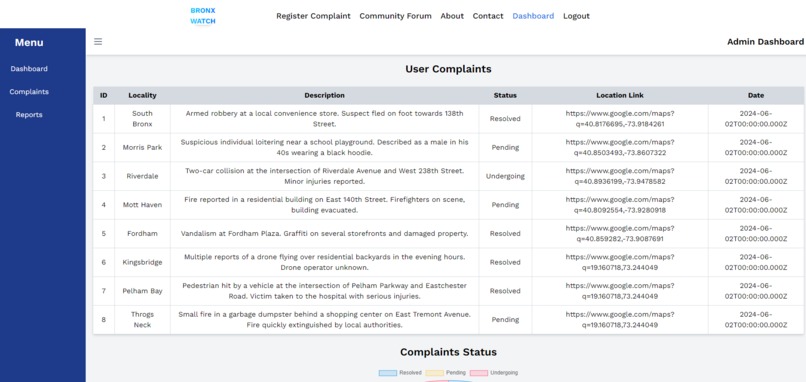Image resolution: width=806 pixels, height=382 pixels.
Task: Click the Location Link column header
Action: [x=620, y=95]
